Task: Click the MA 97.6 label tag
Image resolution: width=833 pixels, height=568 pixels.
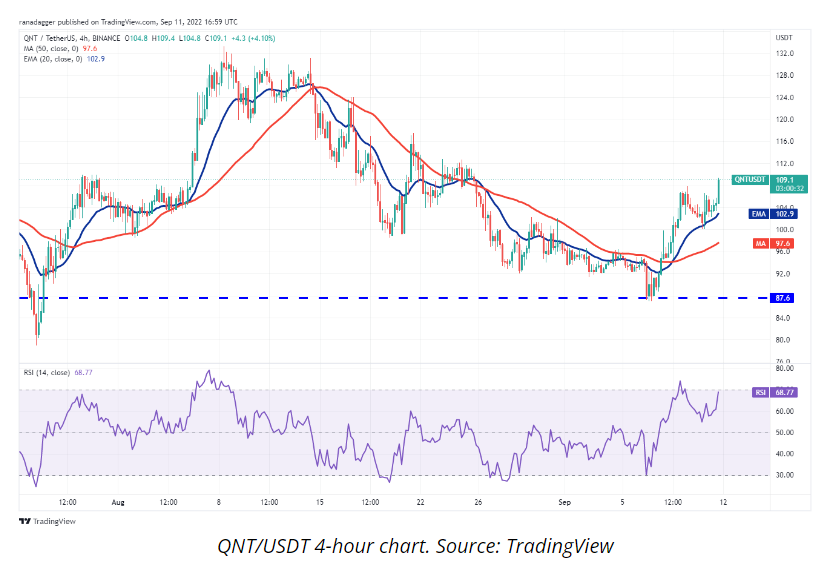Action: click(774, 243)
